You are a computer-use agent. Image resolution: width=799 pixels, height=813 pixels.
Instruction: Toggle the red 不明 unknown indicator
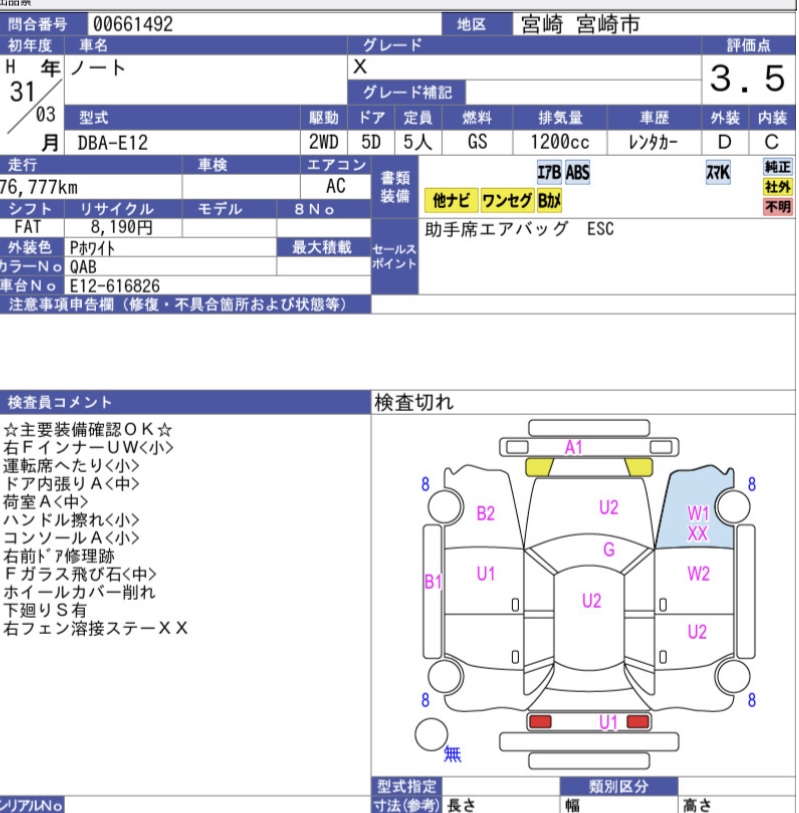tap(777, 207)
